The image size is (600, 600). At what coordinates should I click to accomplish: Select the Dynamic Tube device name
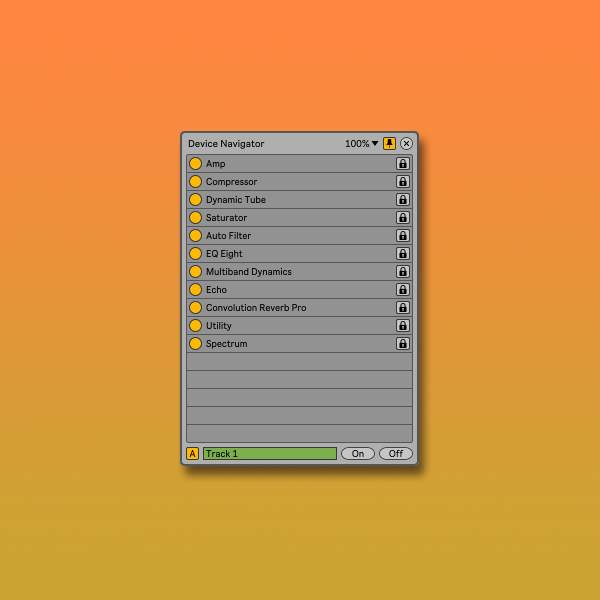pyautogui.click(x=236, y=200)
